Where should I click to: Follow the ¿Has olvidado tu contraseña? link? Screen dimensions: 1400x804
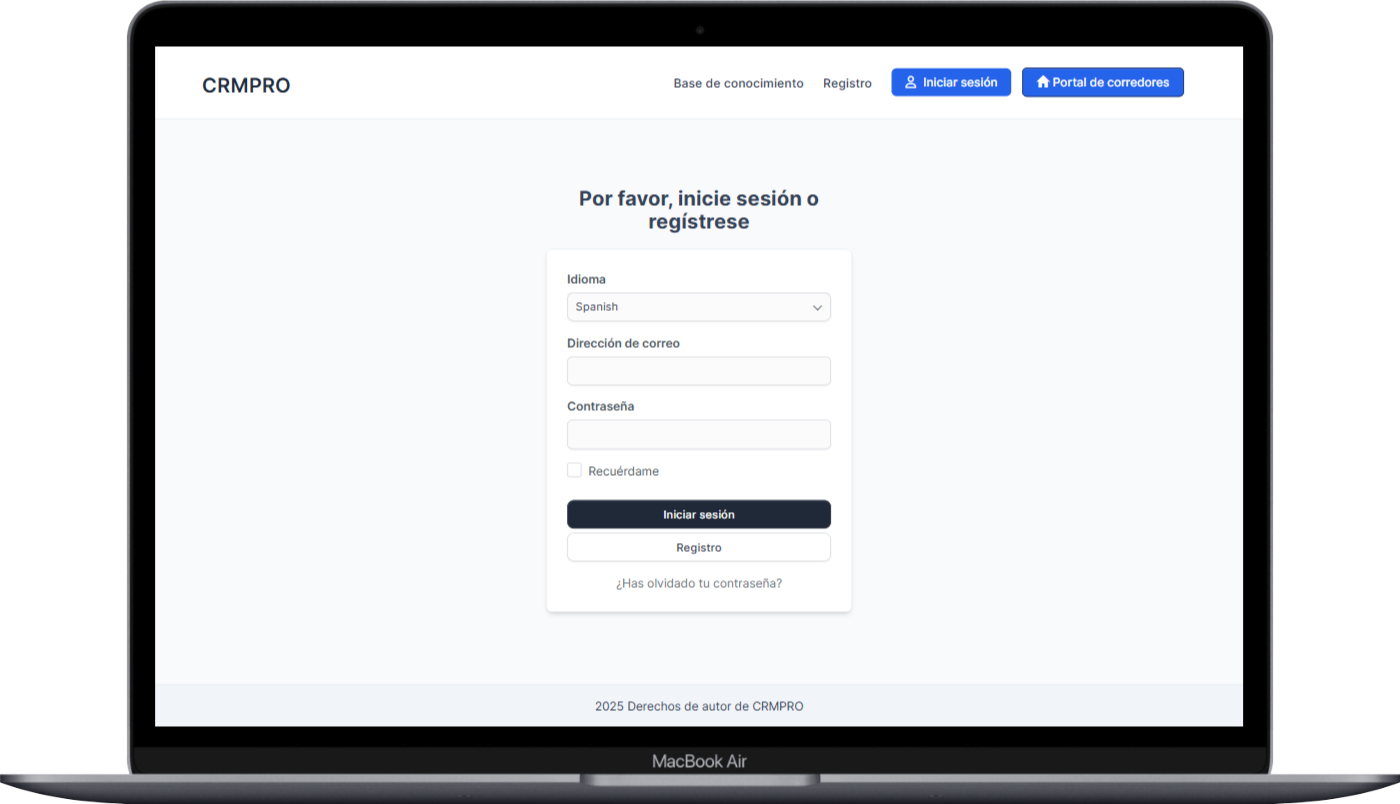click(698, 583)
